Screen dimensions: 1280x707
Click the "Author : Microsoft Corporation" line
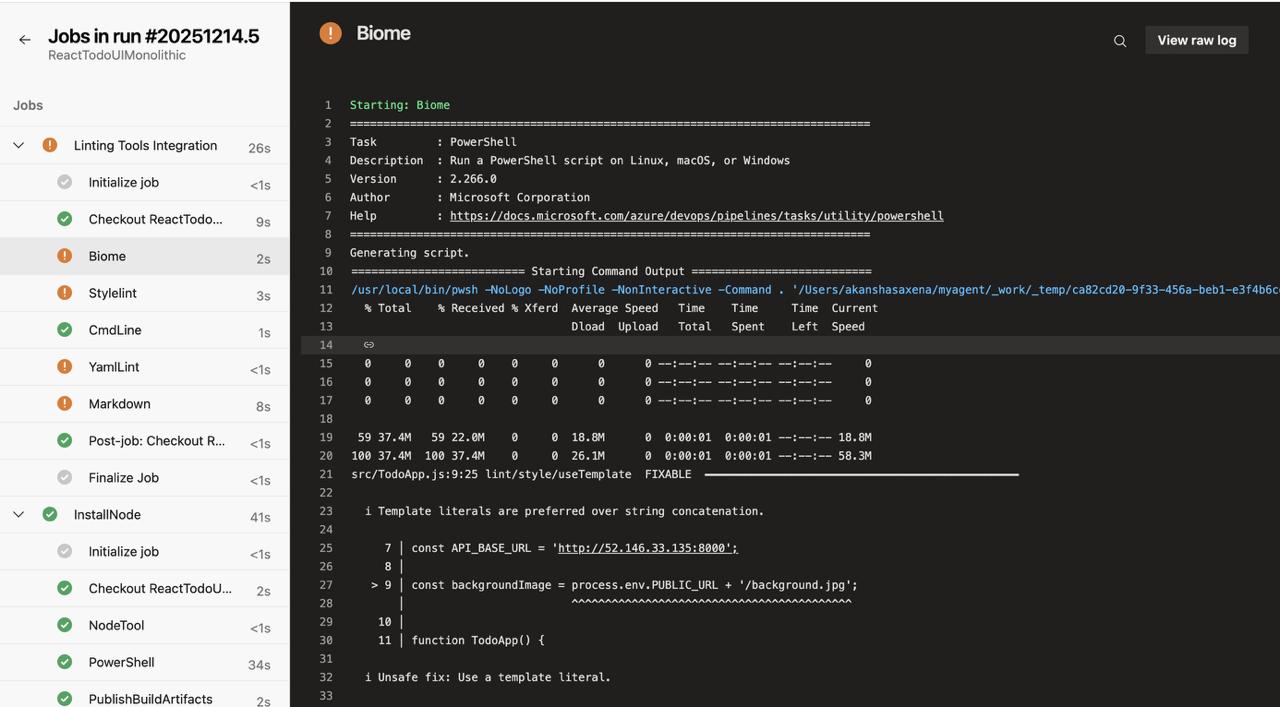(470, 197)
